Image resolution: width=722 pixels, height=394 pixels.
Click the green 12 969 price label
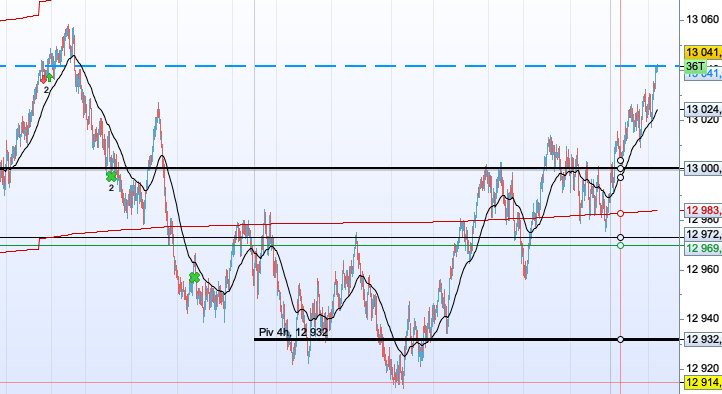(703, 249)
